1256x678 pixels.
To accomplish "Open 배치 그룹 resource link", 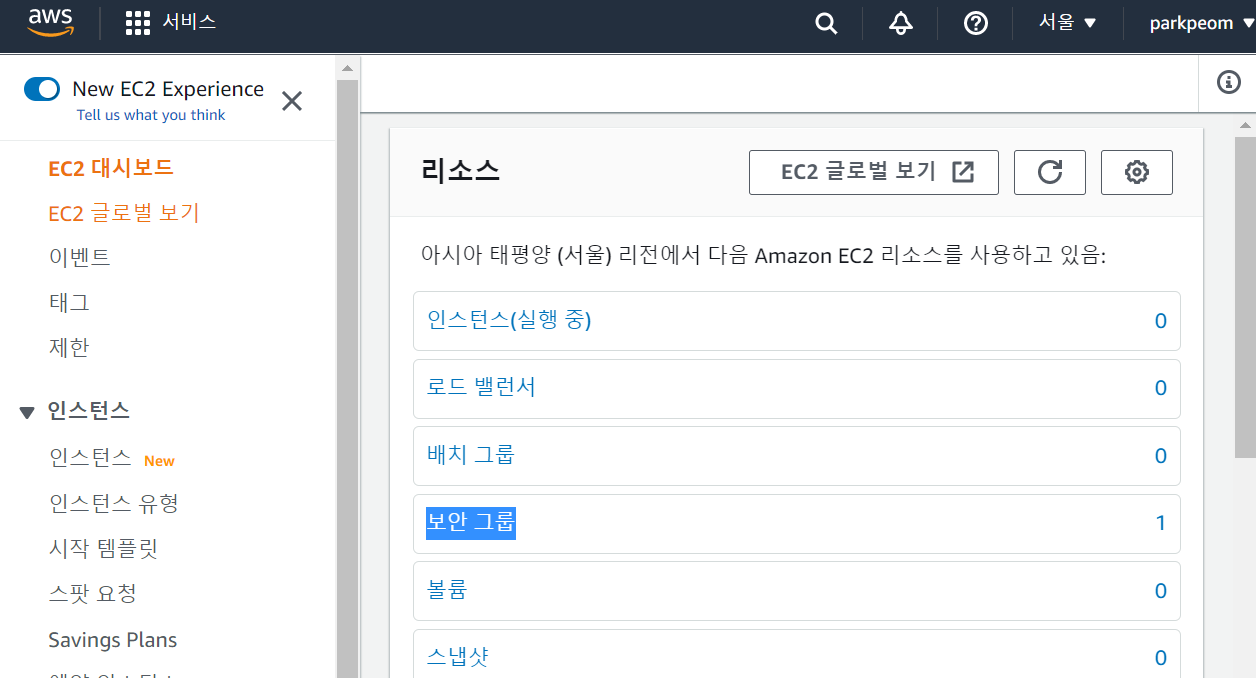I will click(x=470, y=455).
